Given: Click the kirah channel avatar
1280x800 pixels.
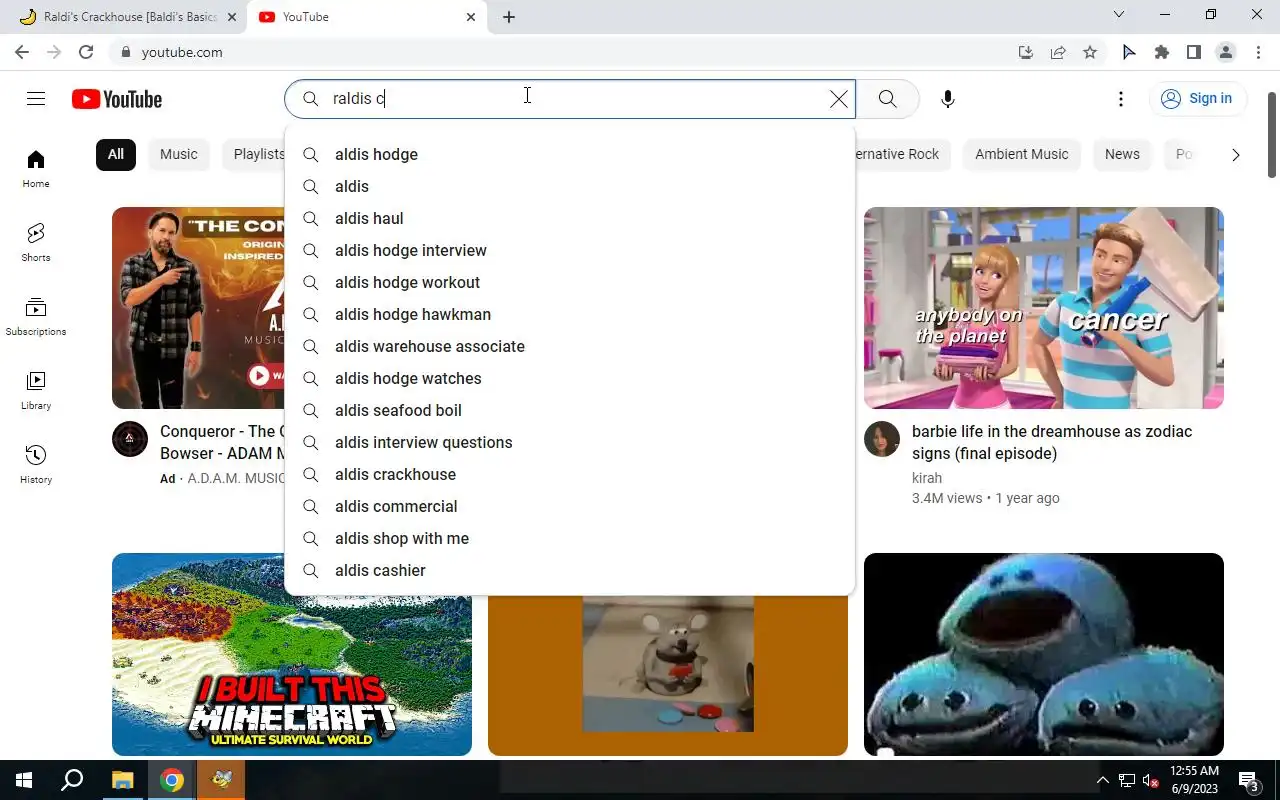Looking at the screenshot, I should click(882, 439).
